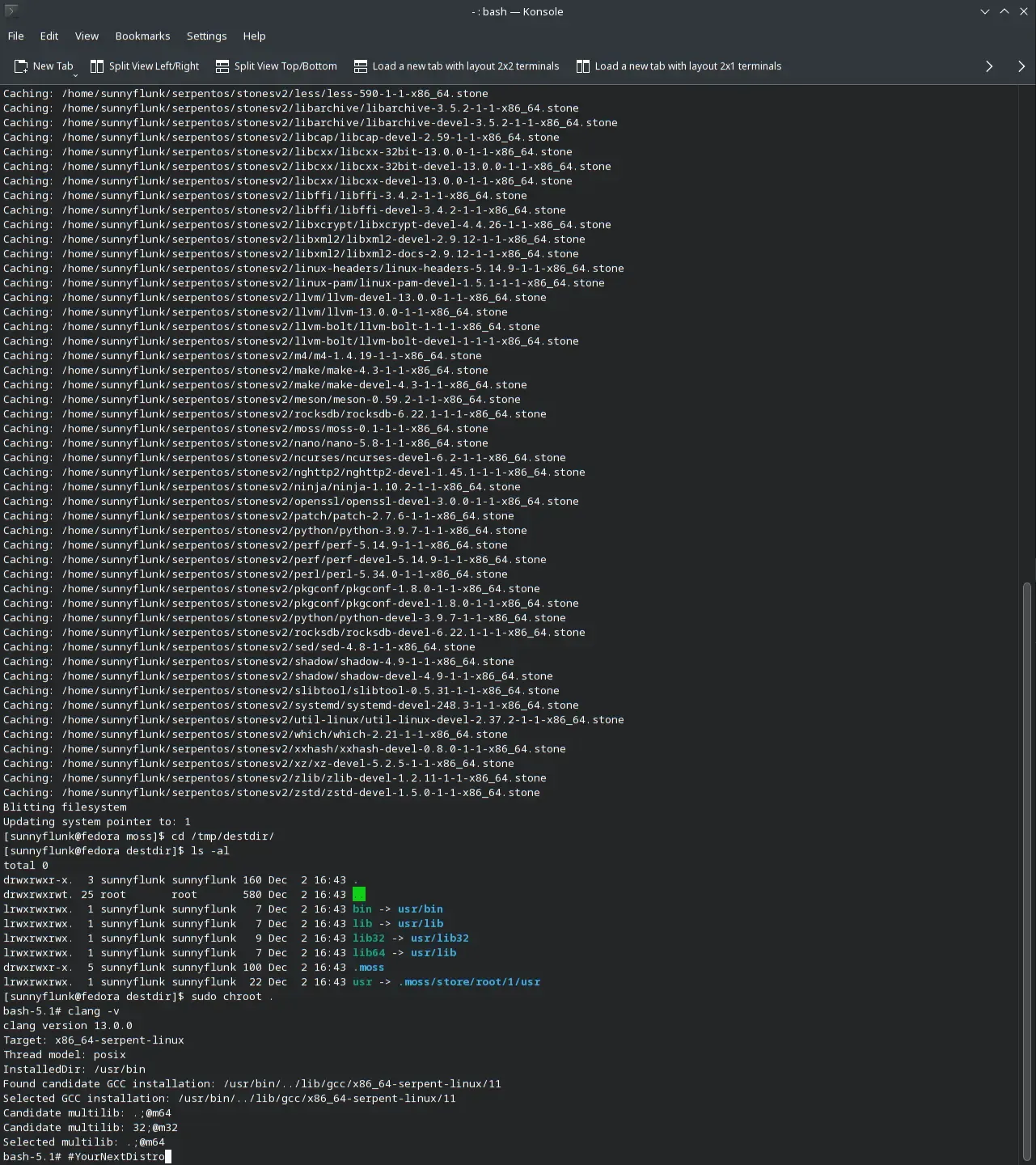This screenshot has height=1165, width=1036.
Task: Click the Split View Left/Right icon
Action: pos(97,66)
